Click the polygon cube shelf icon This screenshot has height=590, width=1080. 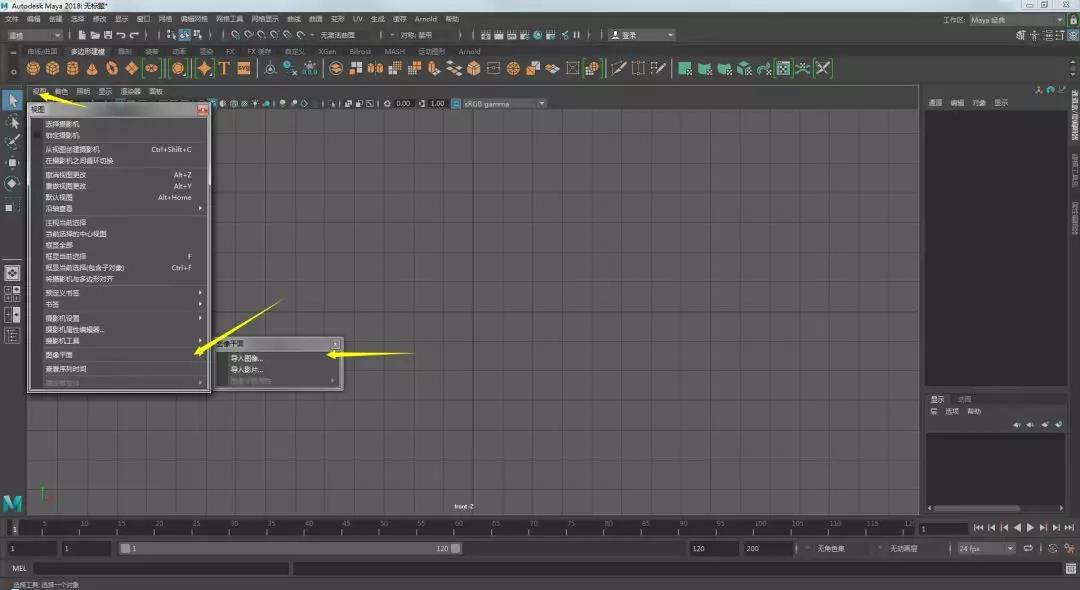coord(52,69)
